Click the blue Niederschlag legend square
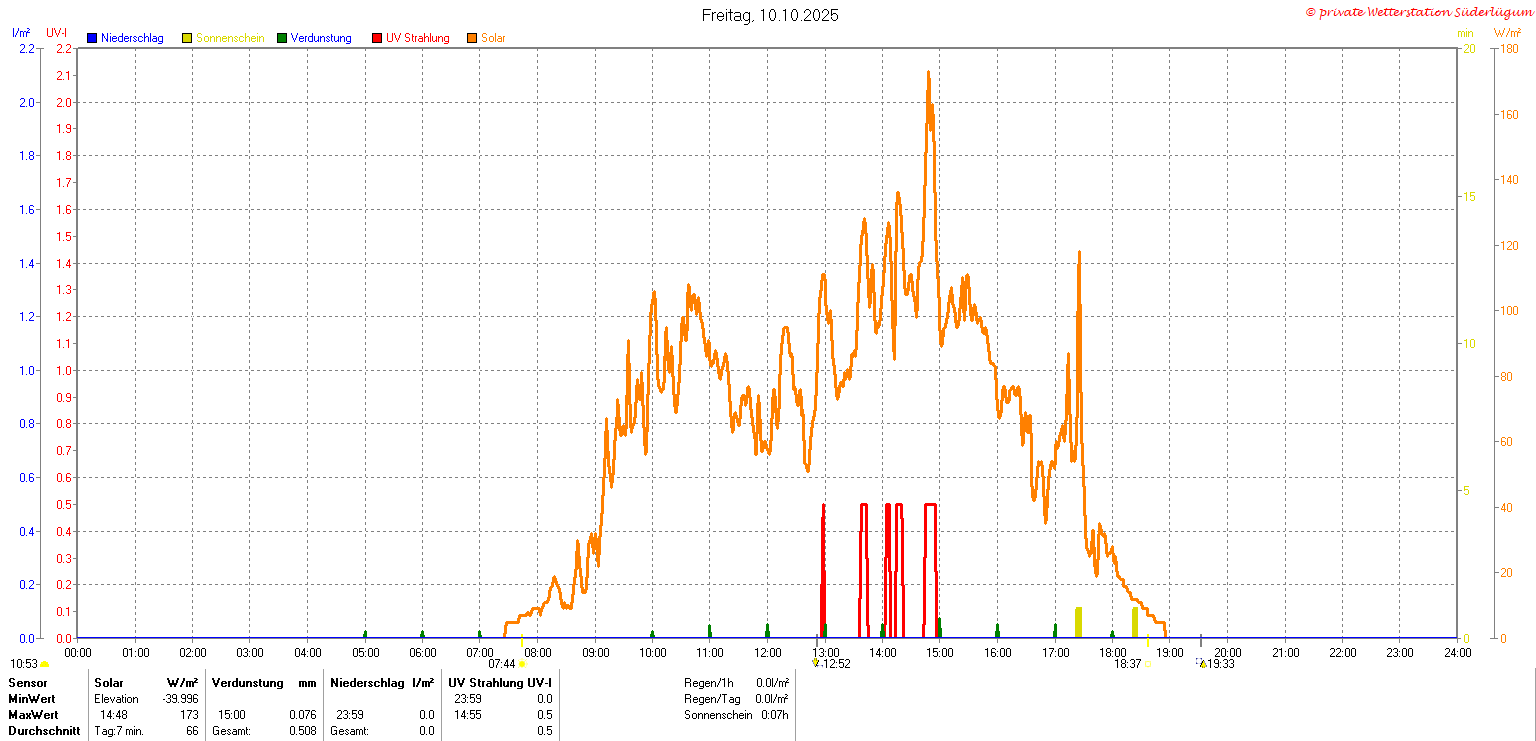This screenshot has width=1536, height=741. coord(92,39)
